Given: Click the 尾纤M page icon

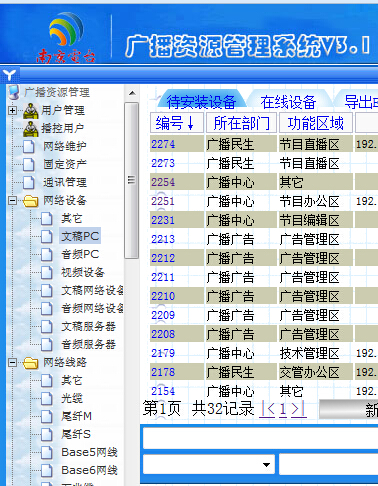Looking at the screenshot, I should pos(47,417).
